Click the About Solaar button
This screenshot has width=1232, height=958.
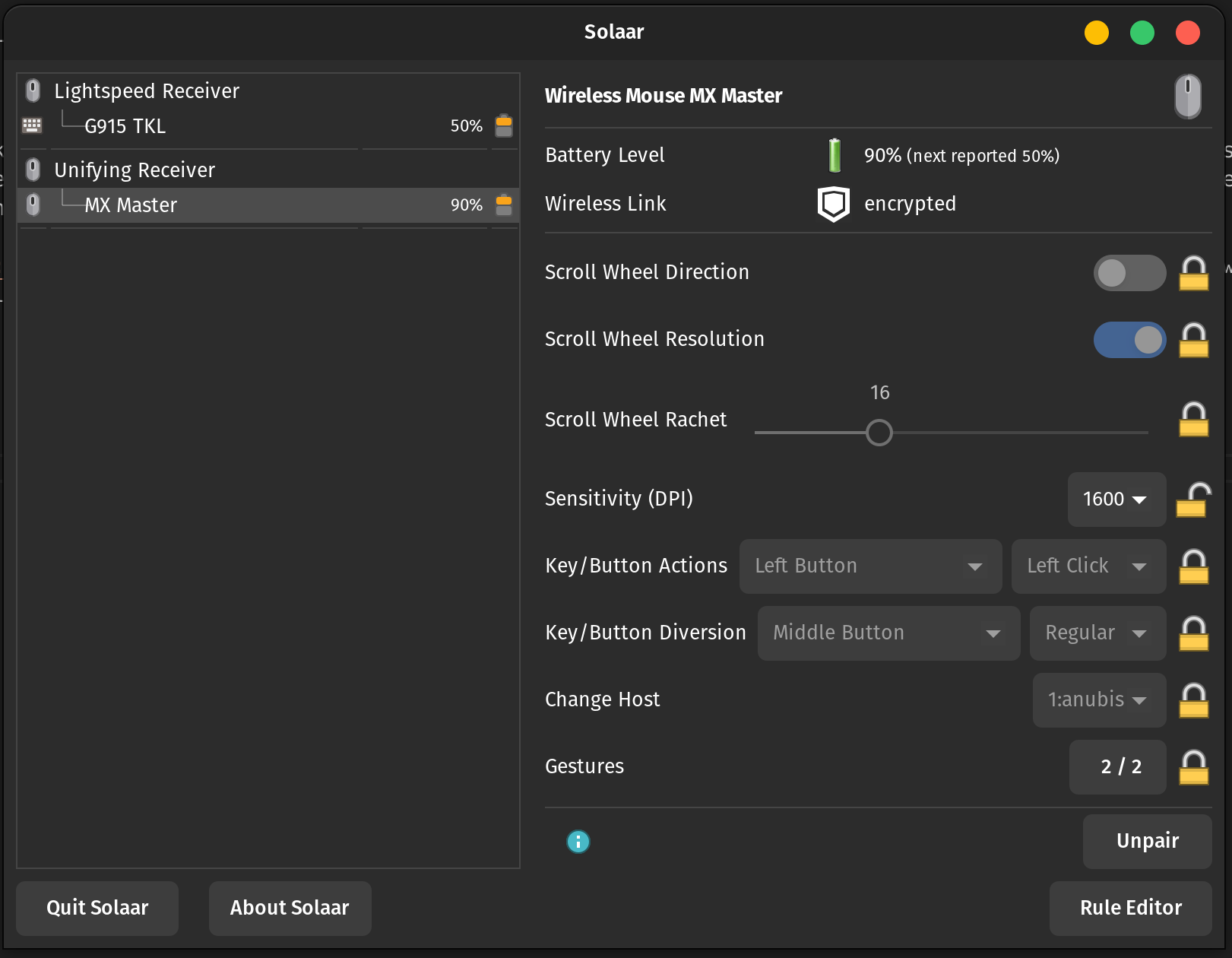[290, 908]
